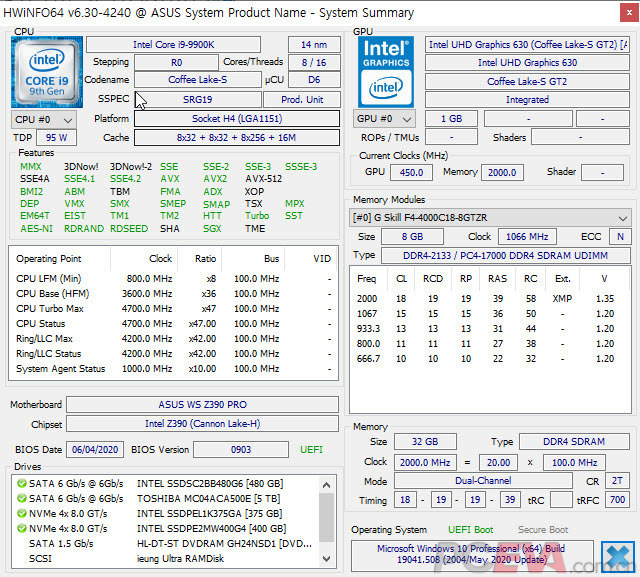This screenshot has width=640, height=577.
Task: Click green status icon for INTEL SSDPE2MW400G4 drive
Action: 22,527
